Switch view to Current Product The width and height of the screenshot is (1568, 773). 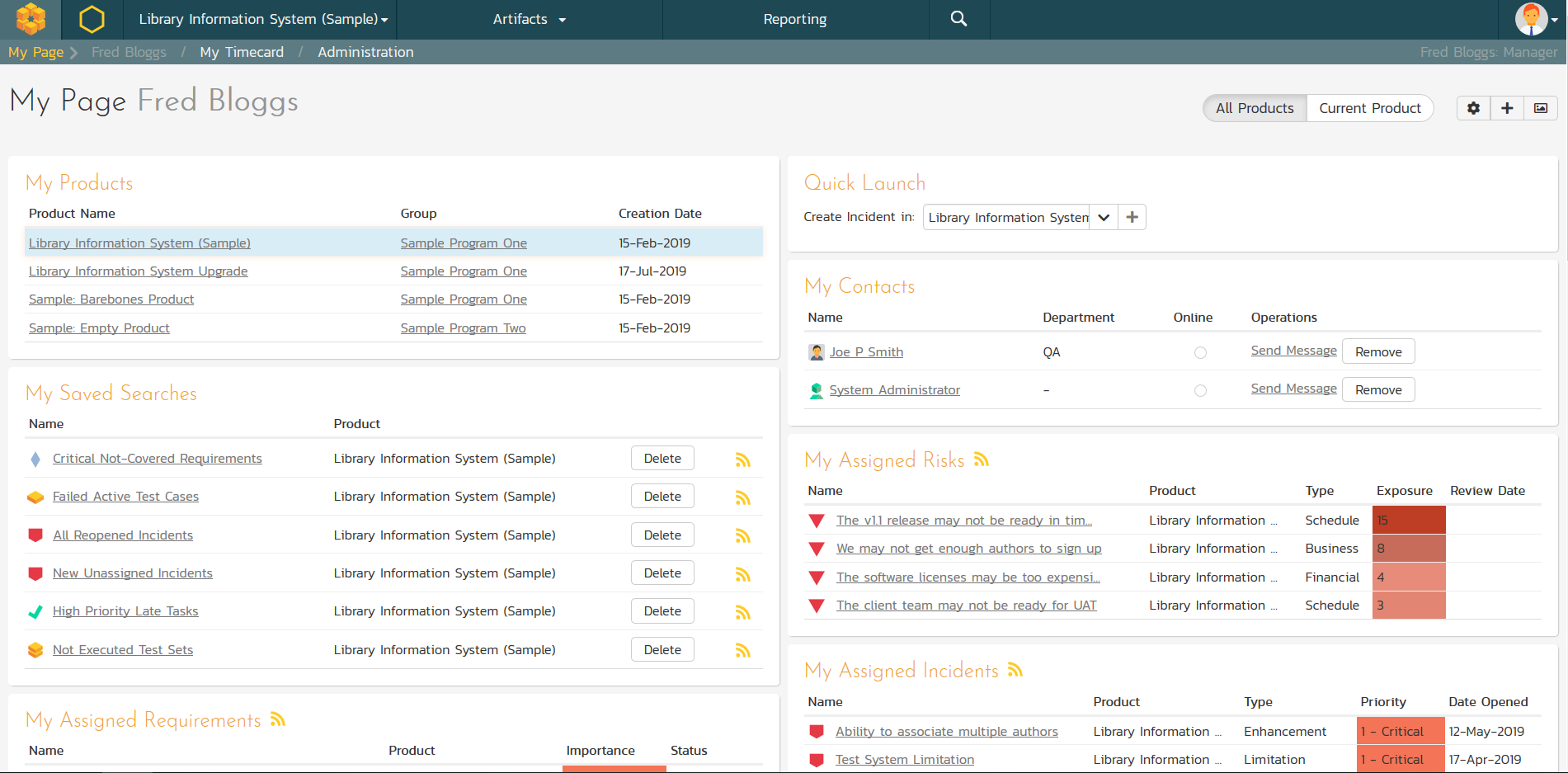pos(1369,108)
